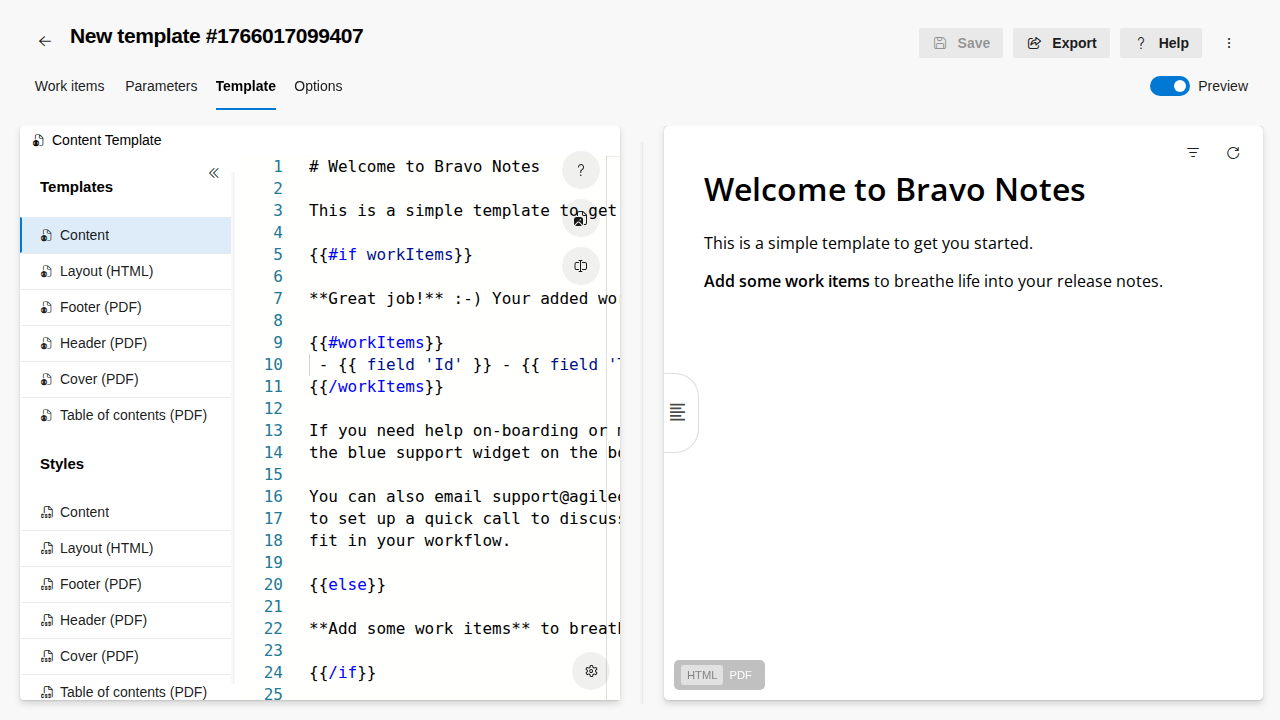Navigate back using the arrow icon
Screen dimensions: 1280x720
pos(44,41)
